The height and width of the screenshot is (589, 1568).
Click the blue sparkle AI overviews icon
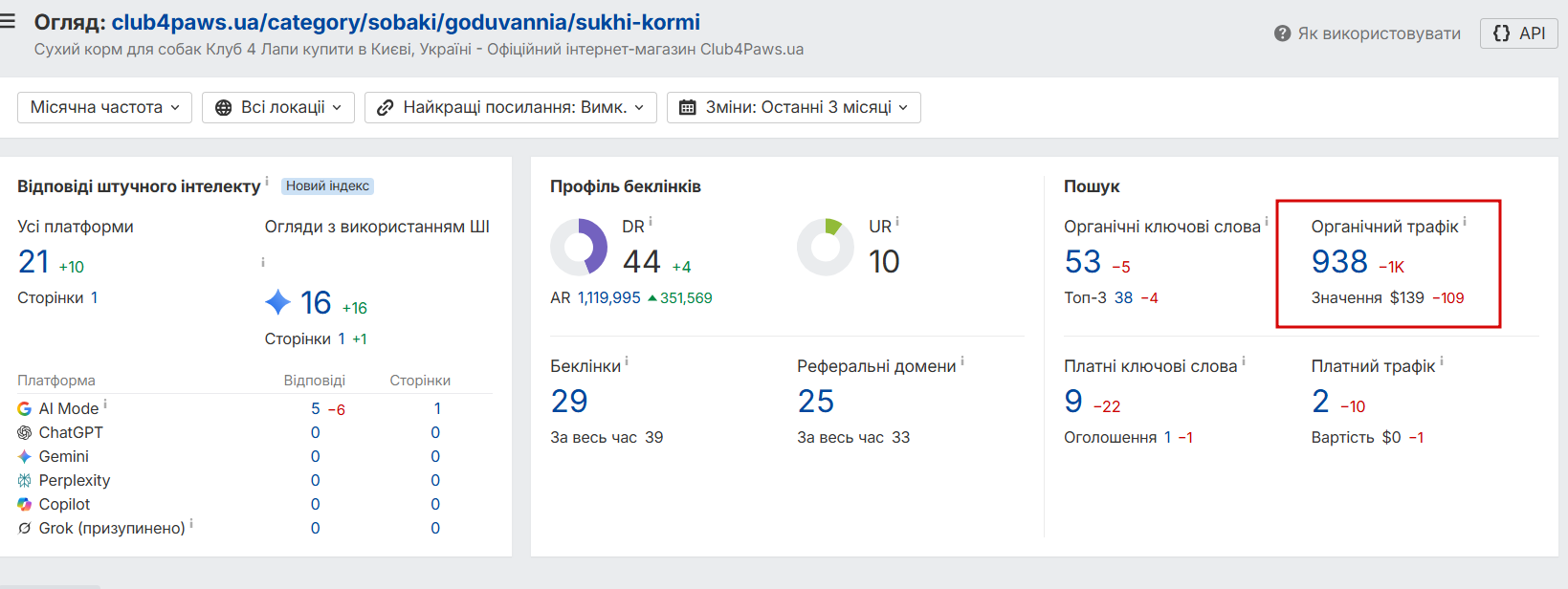click(277, 302)
